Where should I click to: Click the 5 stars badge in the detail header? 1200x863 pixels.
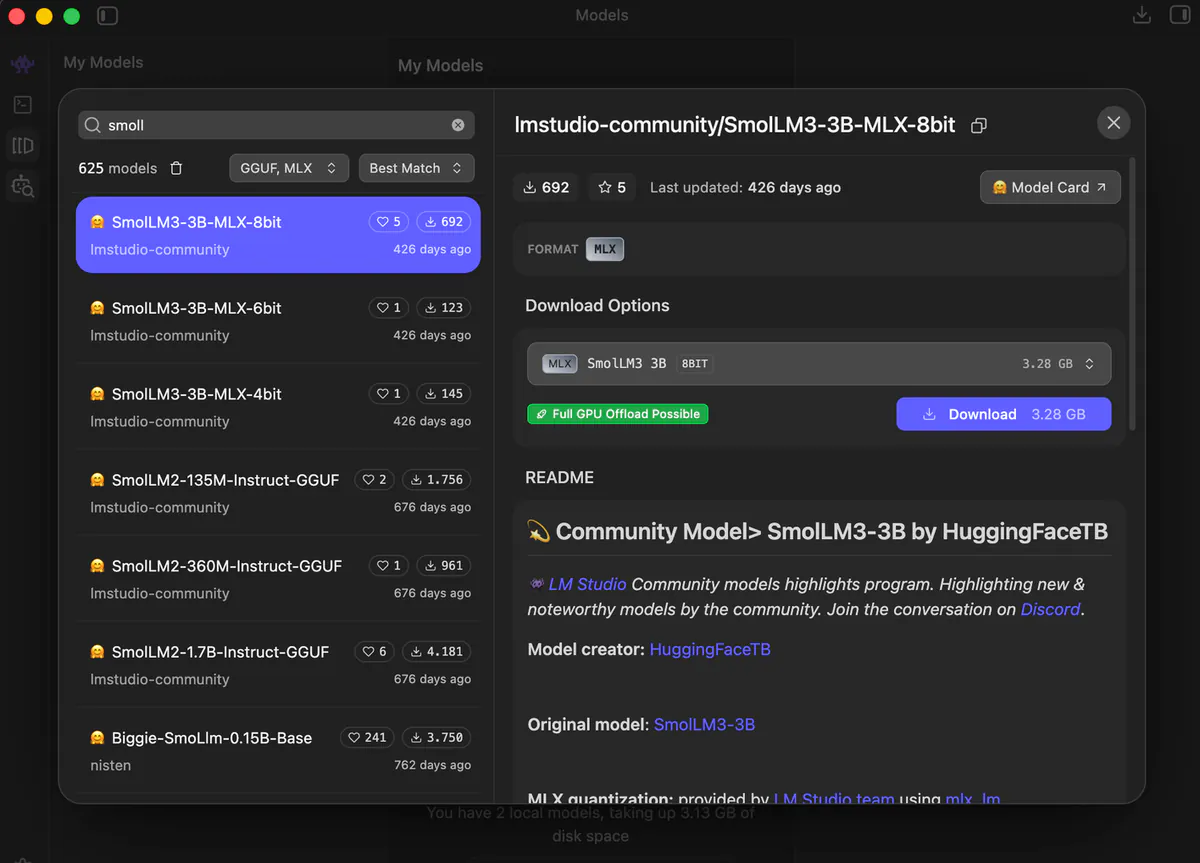click(611, 187)
